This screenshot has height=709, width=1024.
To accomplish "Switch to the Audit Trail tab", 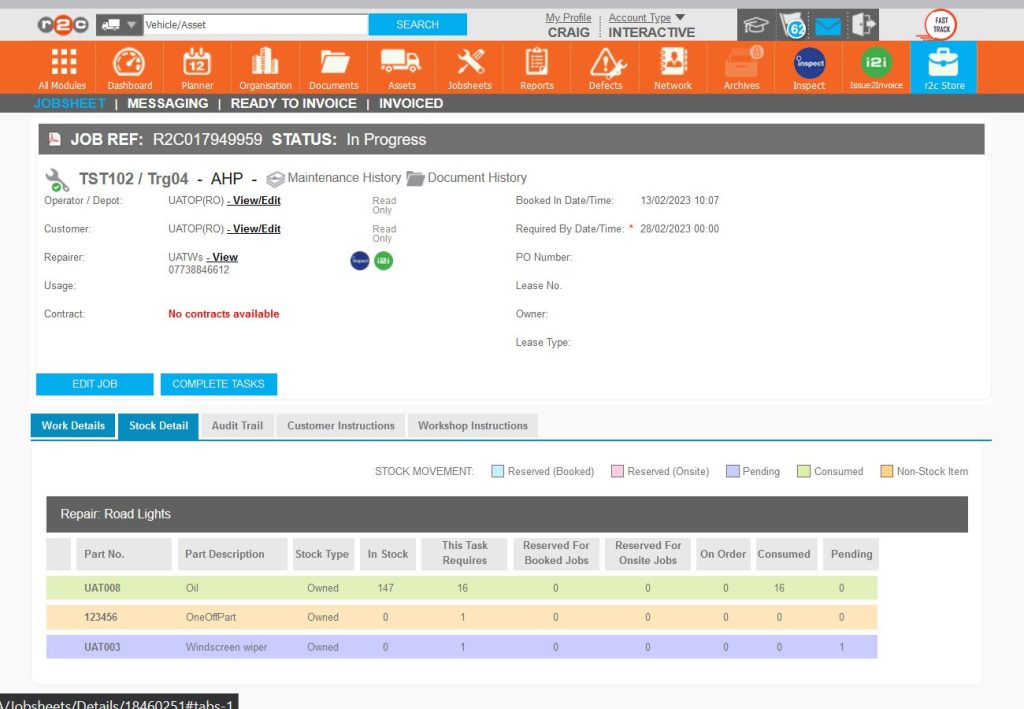I will click(x=237, y=425).
